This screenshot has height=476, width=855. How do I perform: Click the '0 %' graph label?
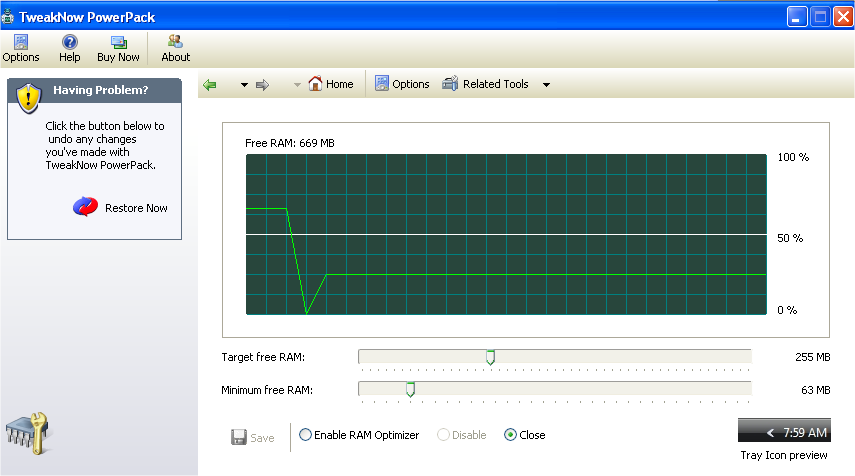[x=787, y=310]
